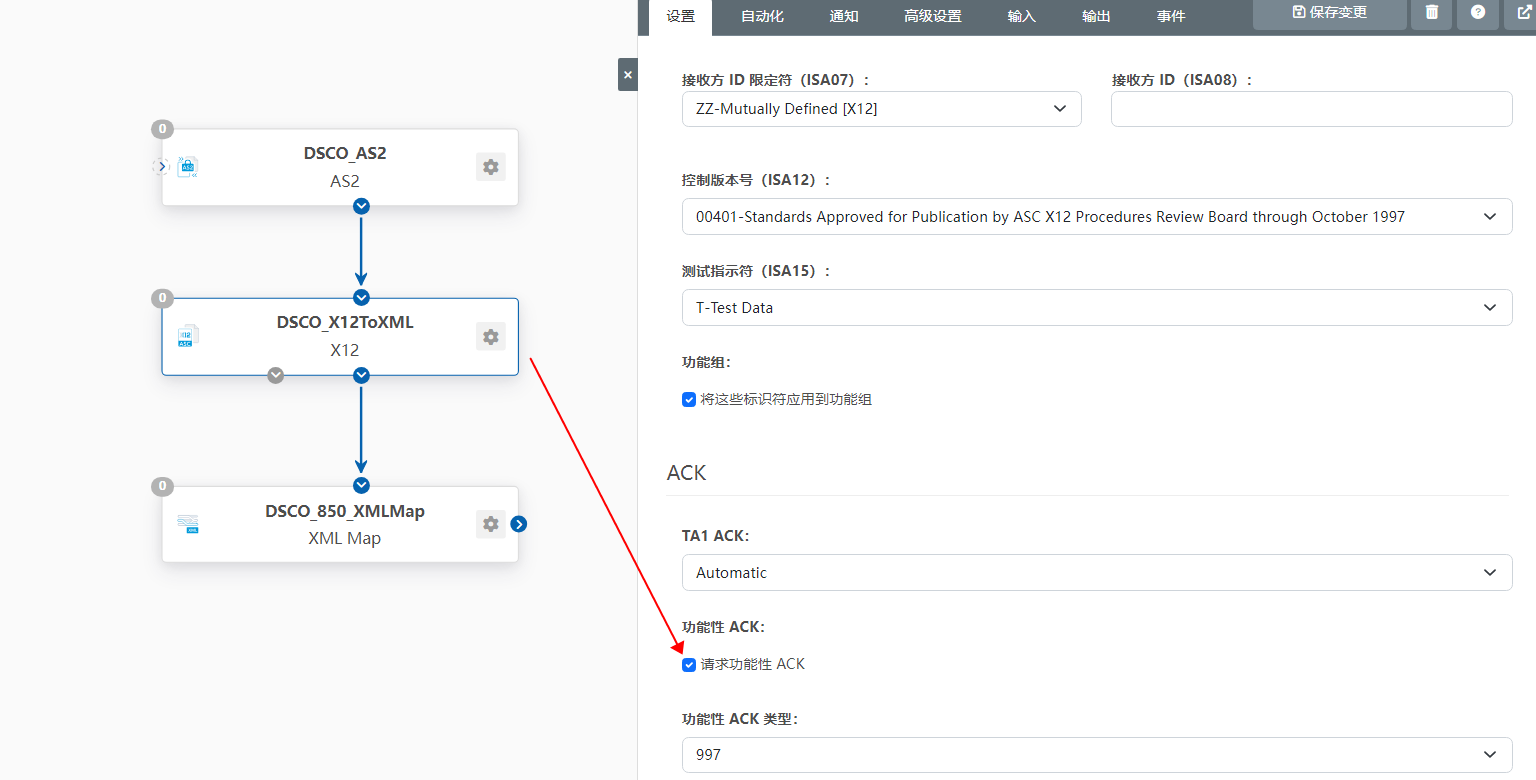
Task: Delete connector with the trash icon
Action: pyautogui.click(x=1432, y=13)
